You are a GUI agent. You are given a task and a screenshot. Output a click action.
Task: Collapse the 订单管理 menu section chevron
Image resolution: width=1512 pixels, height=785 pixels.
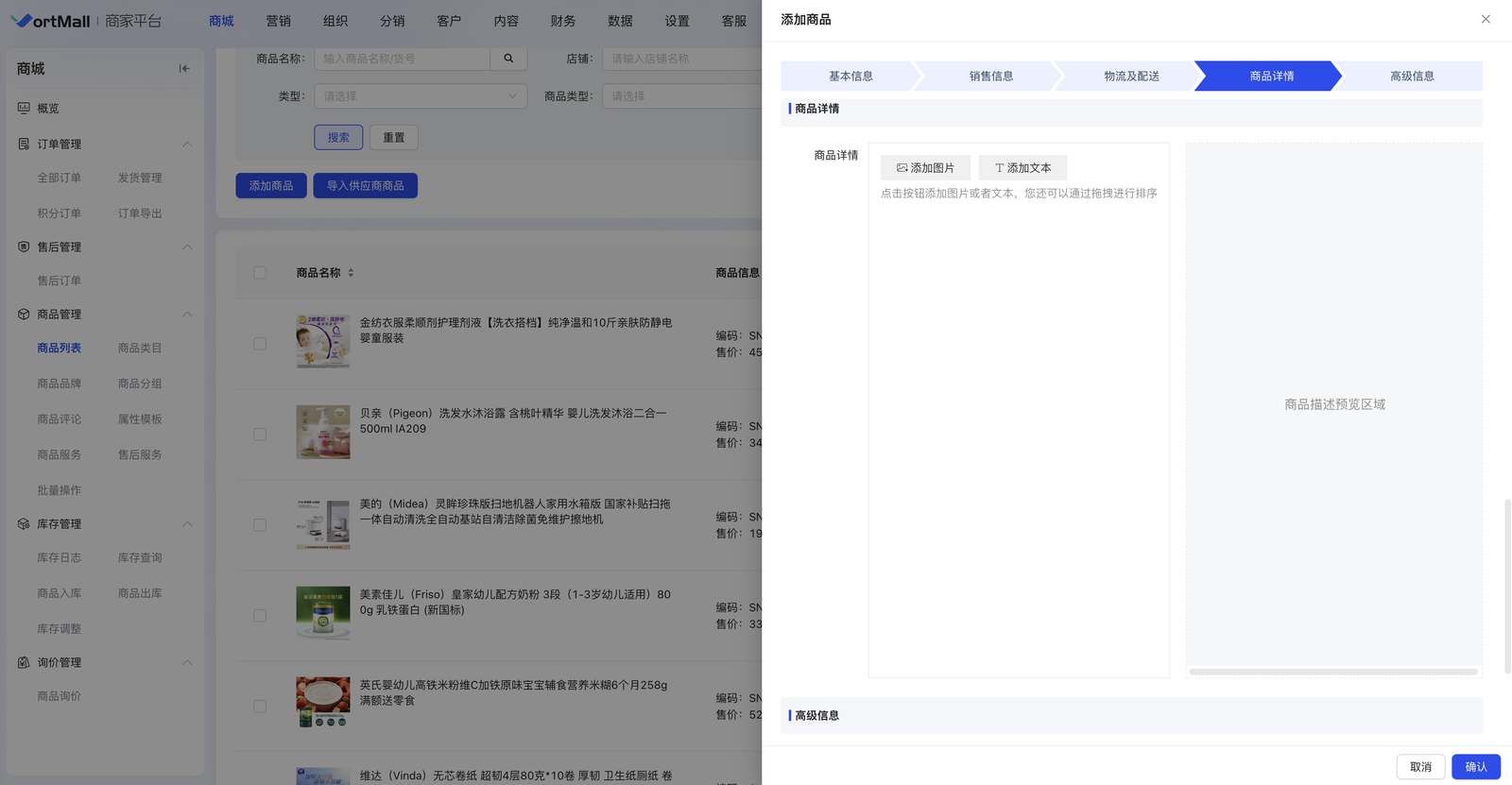[x=187, y=144]
